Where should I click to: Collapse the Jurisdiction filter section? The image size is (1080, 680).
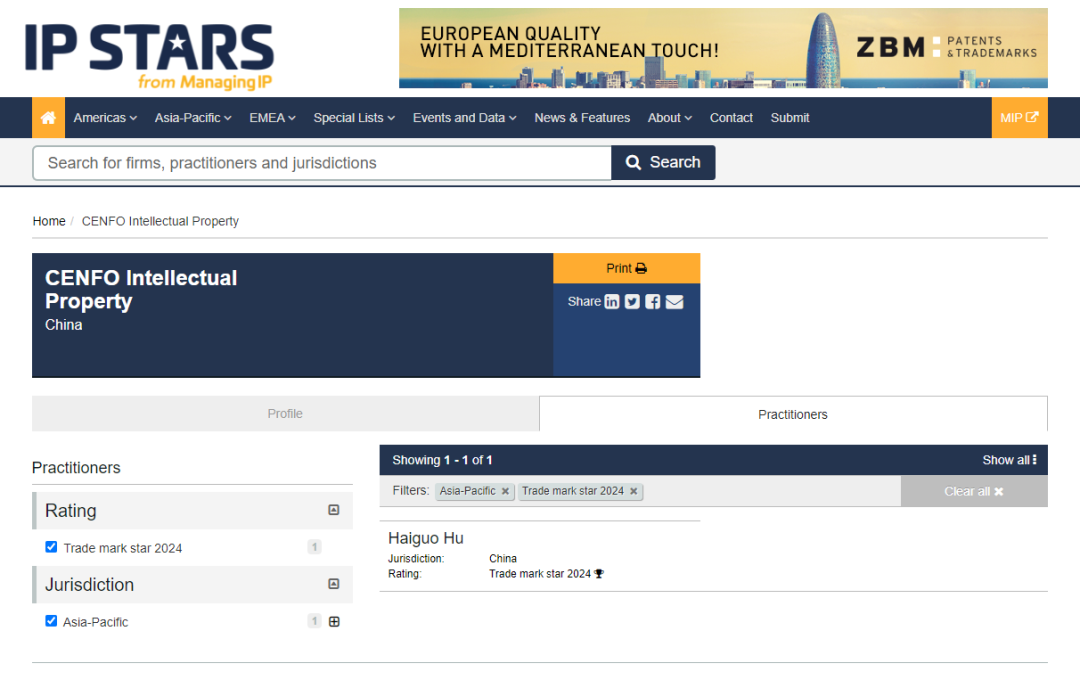tap(334, 584)
